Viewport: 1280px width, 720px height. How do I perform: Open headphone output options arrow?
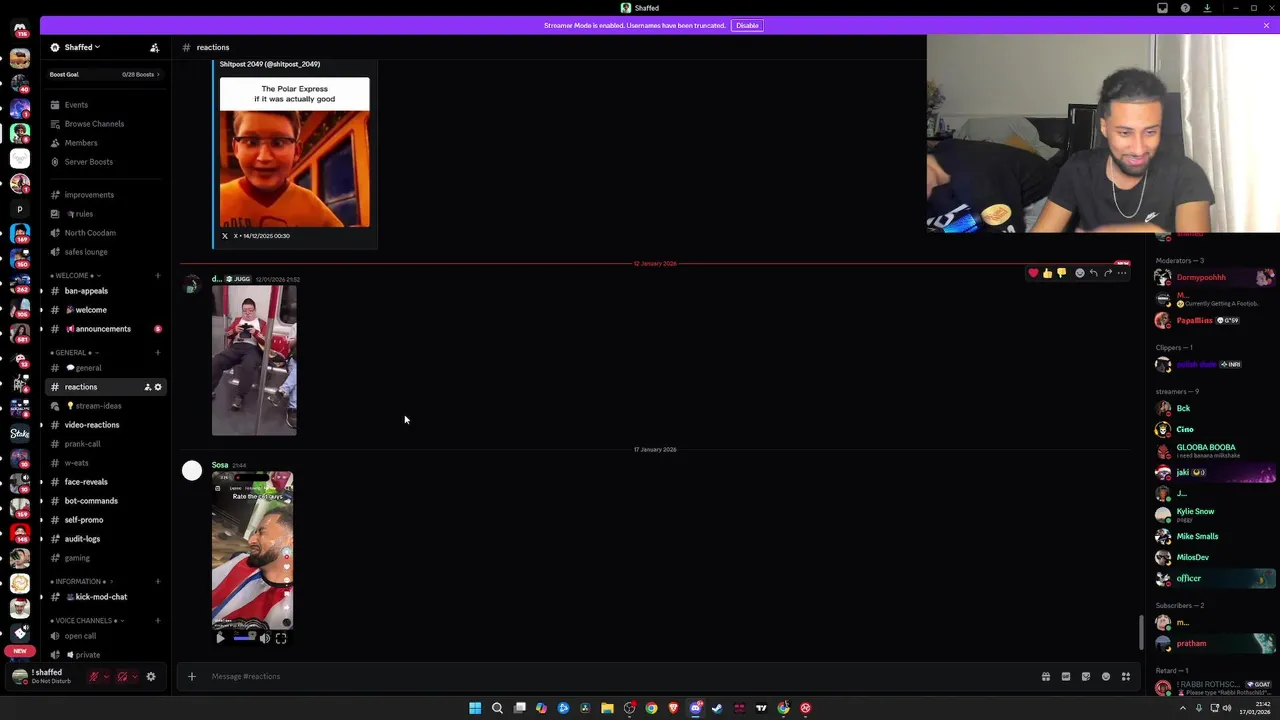(x=134, y=677)
